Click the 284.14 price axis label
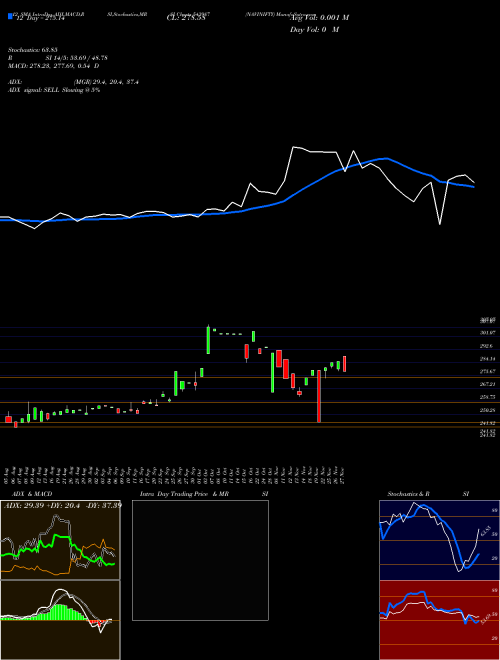Image resolution: width=500 pixels, height=660 pixels. click(488, 359)
